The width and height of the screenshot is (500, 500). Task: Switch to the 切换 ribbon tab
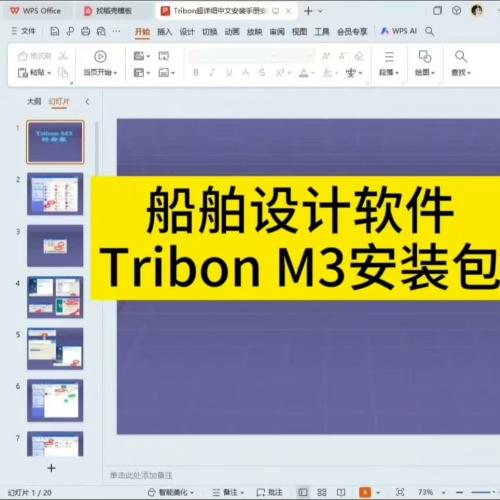(210, 32)
